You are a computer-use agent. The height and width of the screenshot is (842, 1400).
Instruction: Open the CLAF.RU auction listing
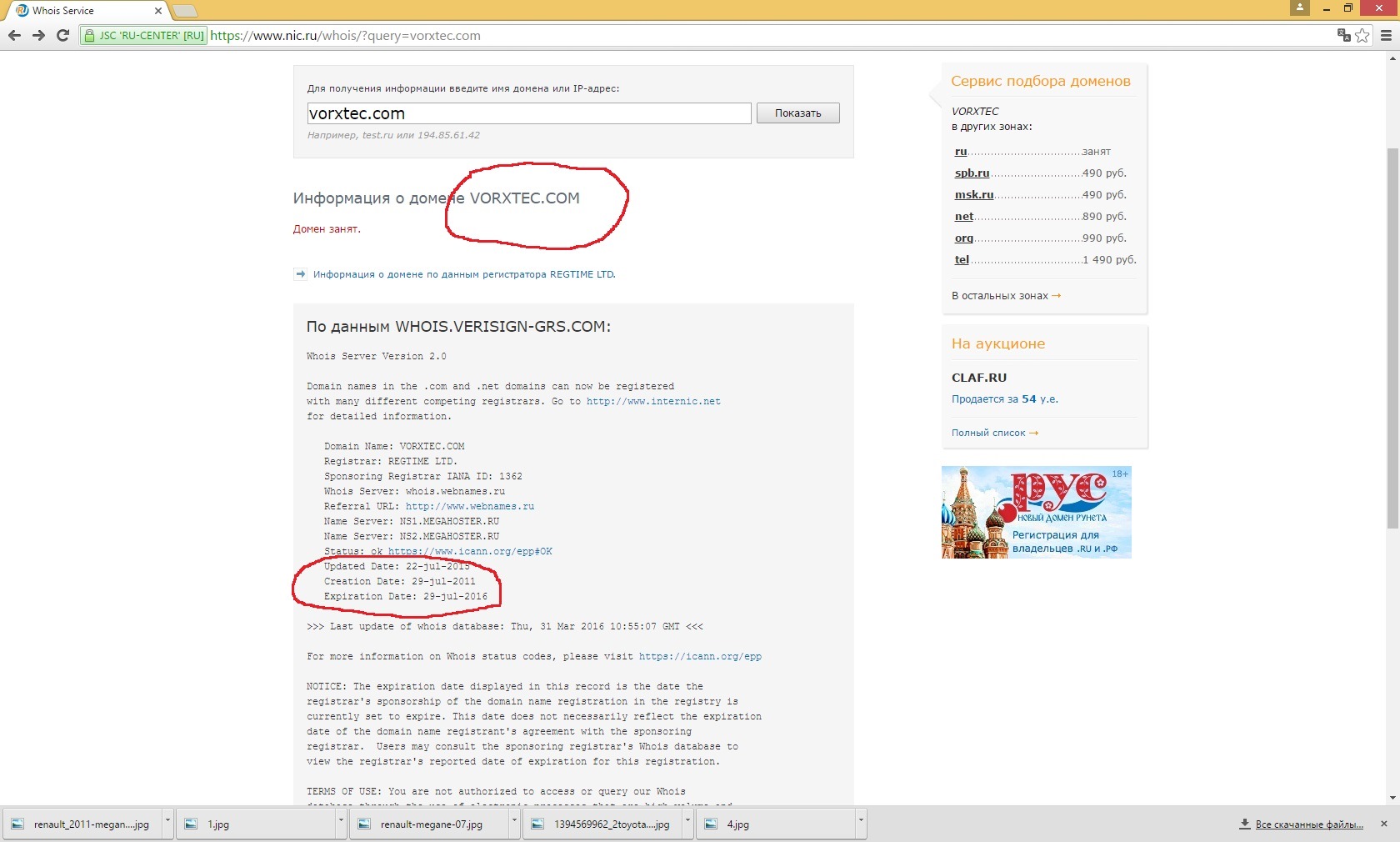[x=979, y=378]
